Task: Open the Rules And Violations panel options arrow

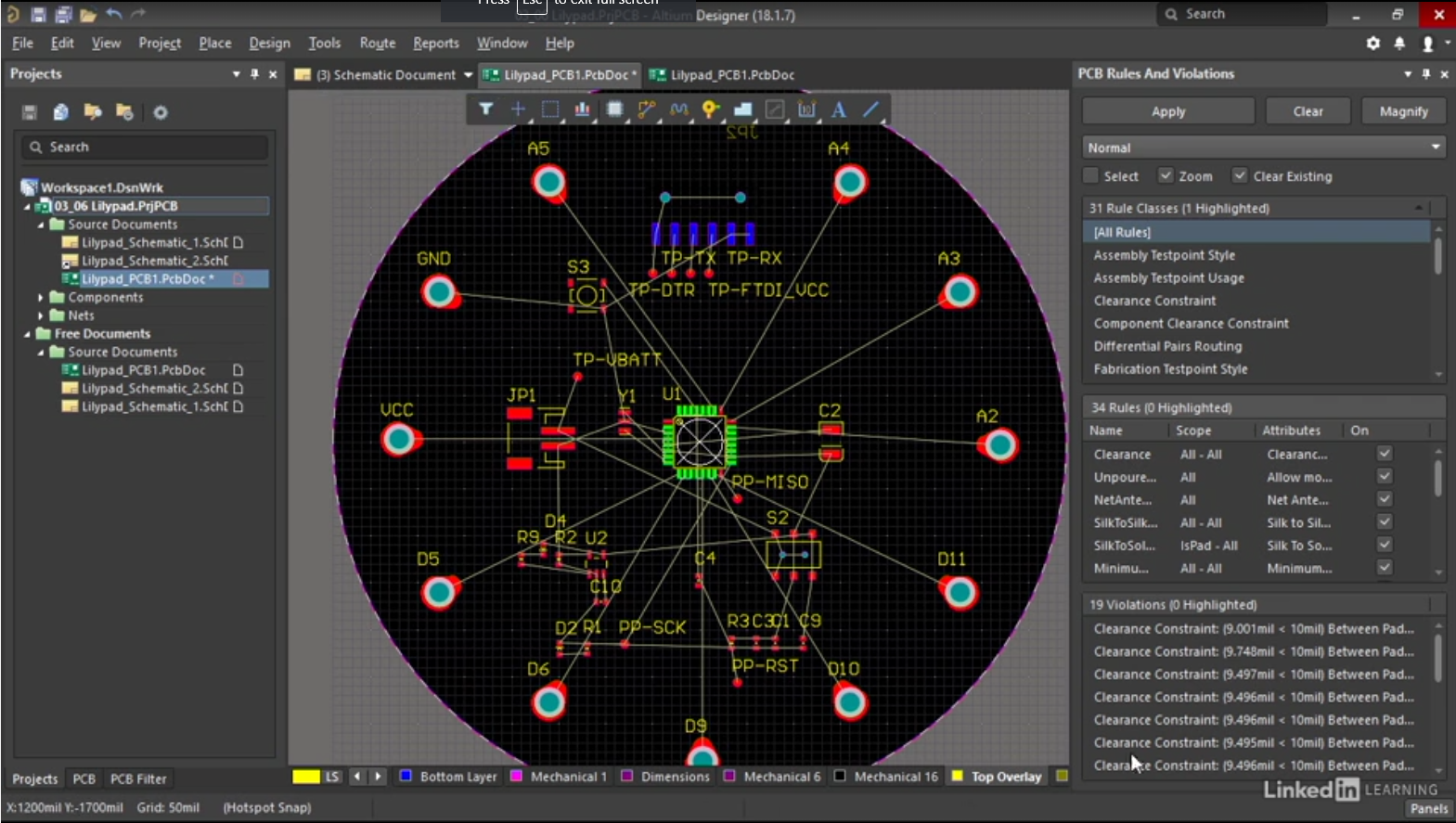Action: [x=1408, y=74]
